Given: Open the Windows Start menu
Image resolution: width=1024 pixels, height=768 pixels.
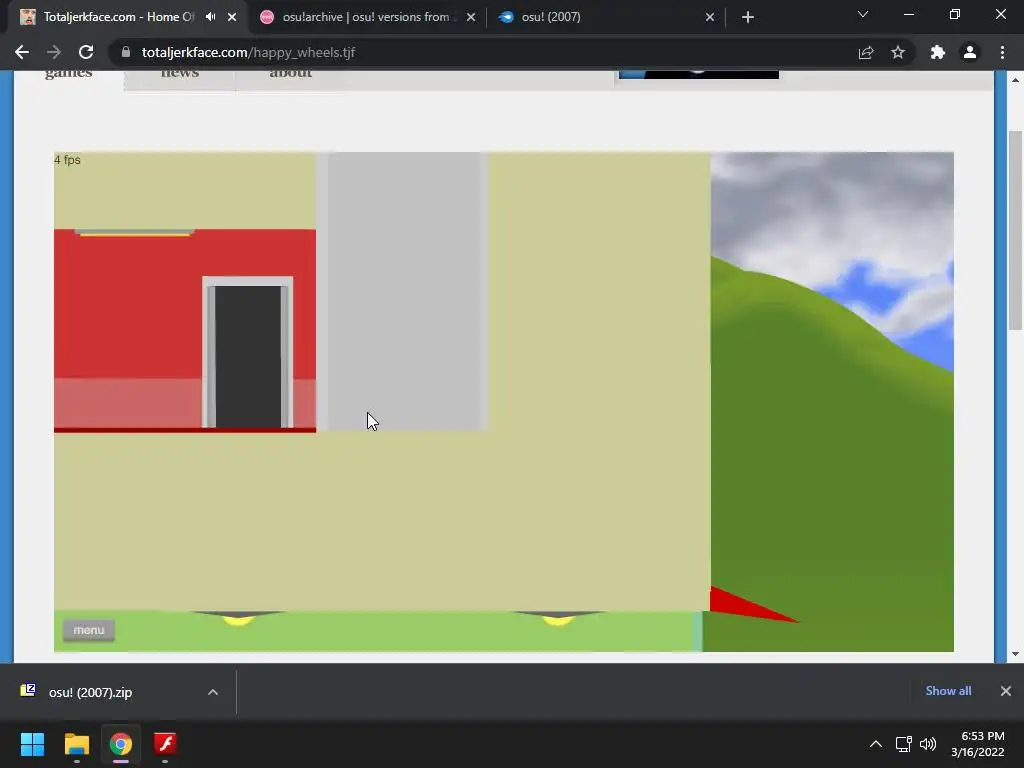Looking at the screenshot, I should (32, 744).
